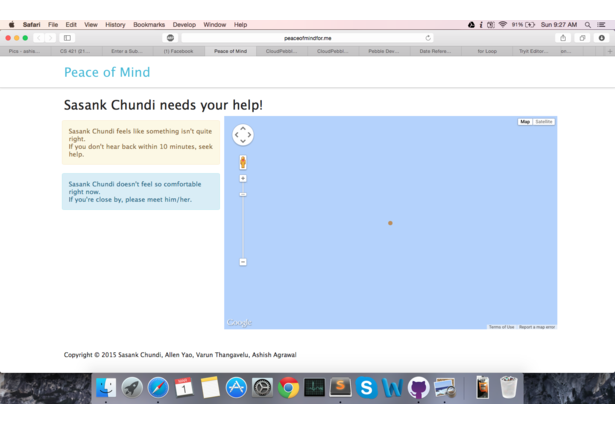Click the Safari forward arrow button
The height and width of the screenshot is (424, 615).
[x=50, y=38]
